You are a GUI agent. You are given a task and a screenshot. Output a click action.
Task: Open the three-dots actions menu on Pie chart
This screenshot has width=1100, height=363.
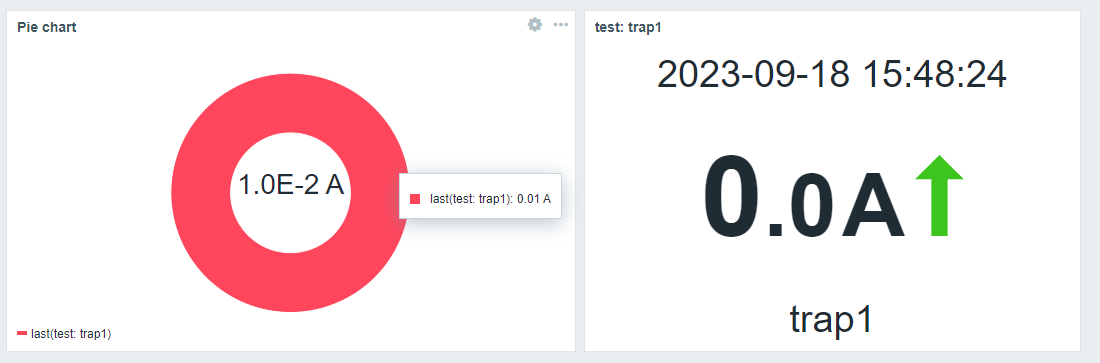click(x=561, y=25)
